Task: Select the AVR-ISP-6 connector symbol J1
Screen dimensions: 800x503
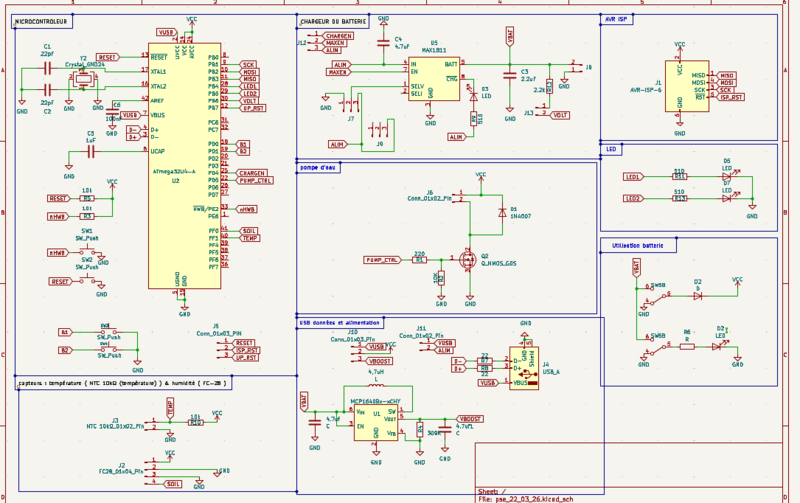Action: [687, 86]
